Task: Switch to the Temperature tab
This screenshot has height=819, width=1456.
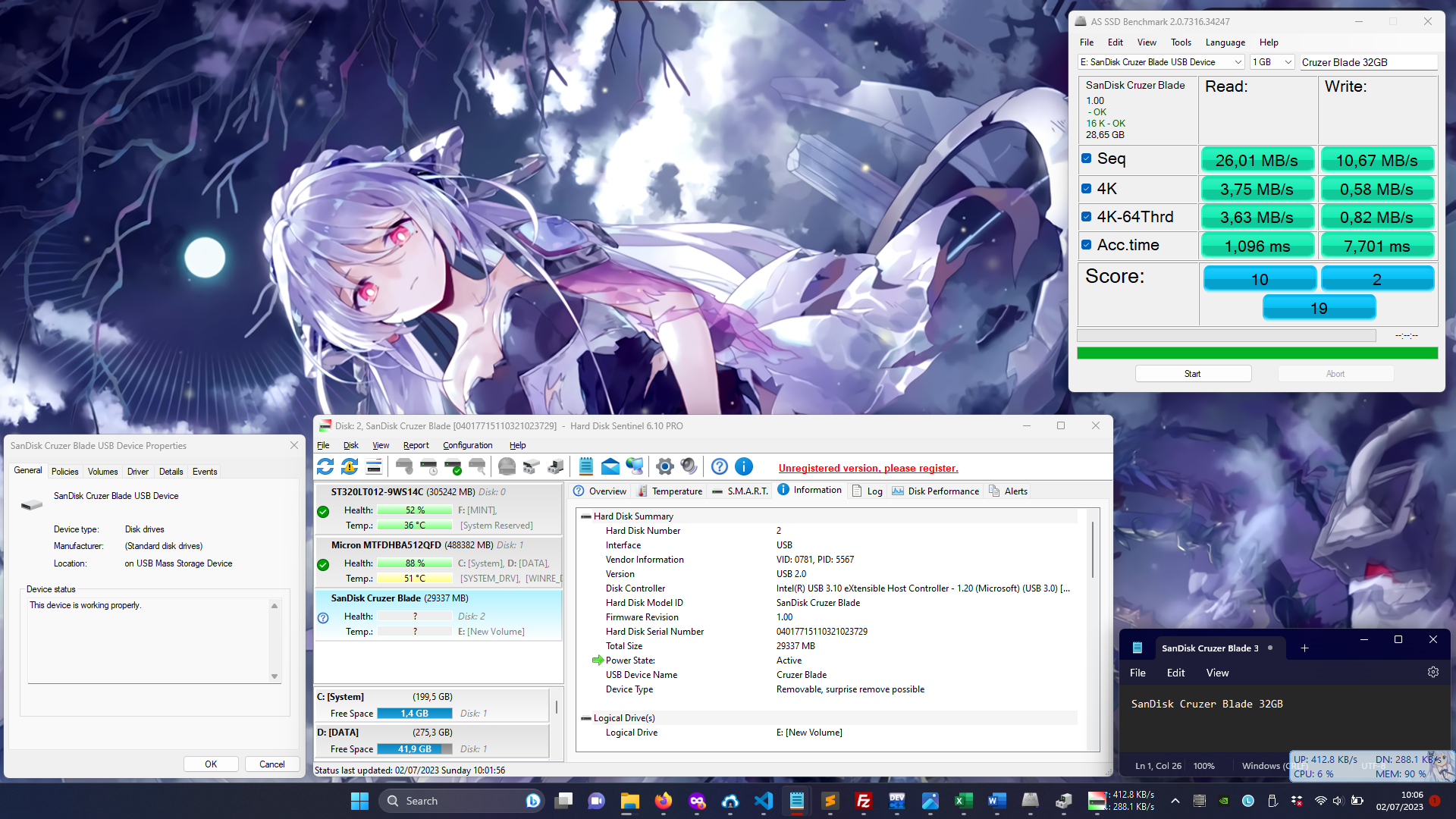Action: pyautogui.click(x=670, y=491)
